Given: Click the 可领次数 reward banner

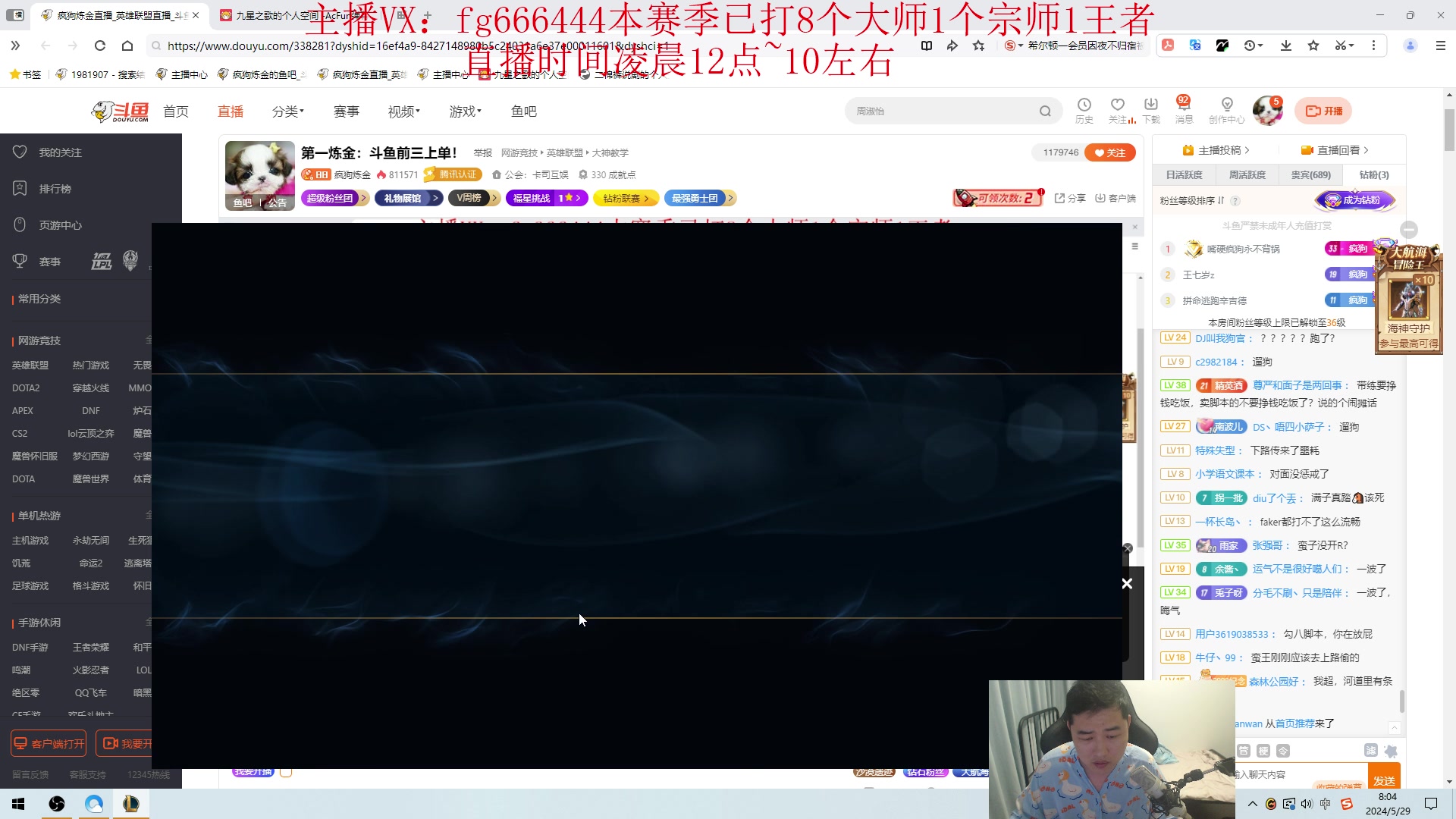Looking at the screenshot, I should (999, 198).
